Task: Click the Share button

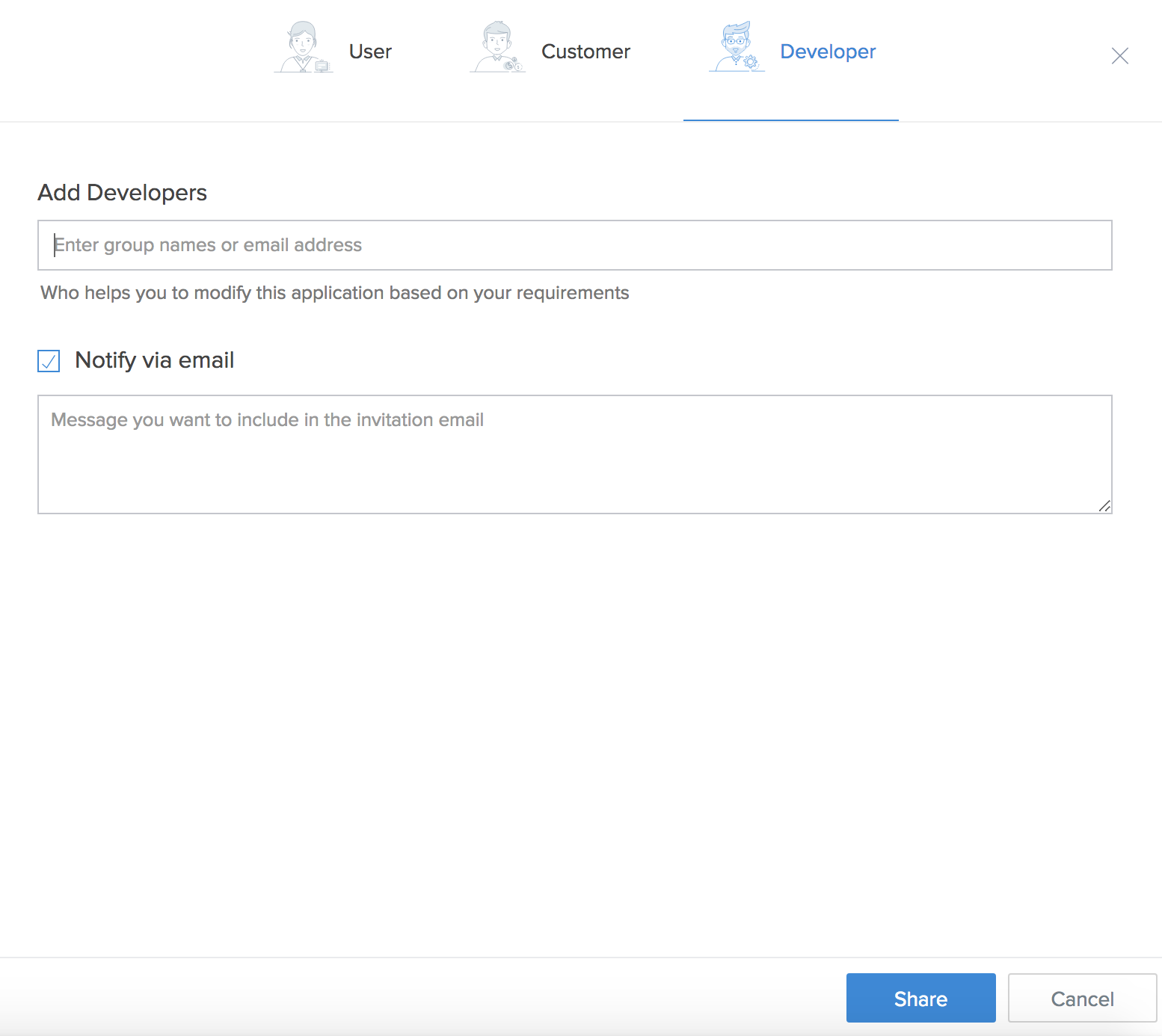Action: coord(920,998)
